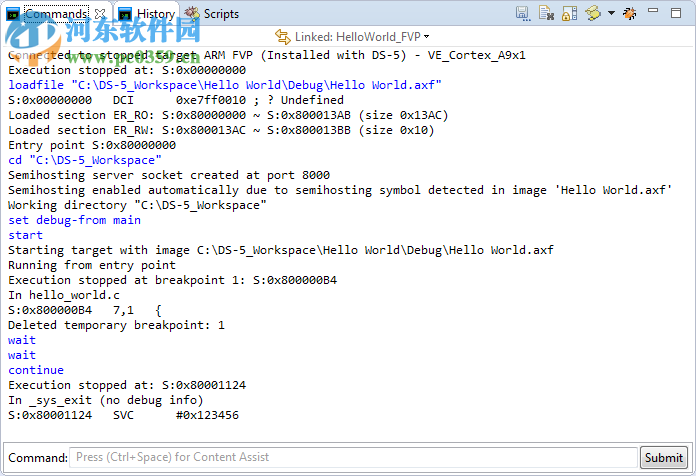The image size is (696, 476).
Task: Click the orange bug icon
Action: point(629,13)
